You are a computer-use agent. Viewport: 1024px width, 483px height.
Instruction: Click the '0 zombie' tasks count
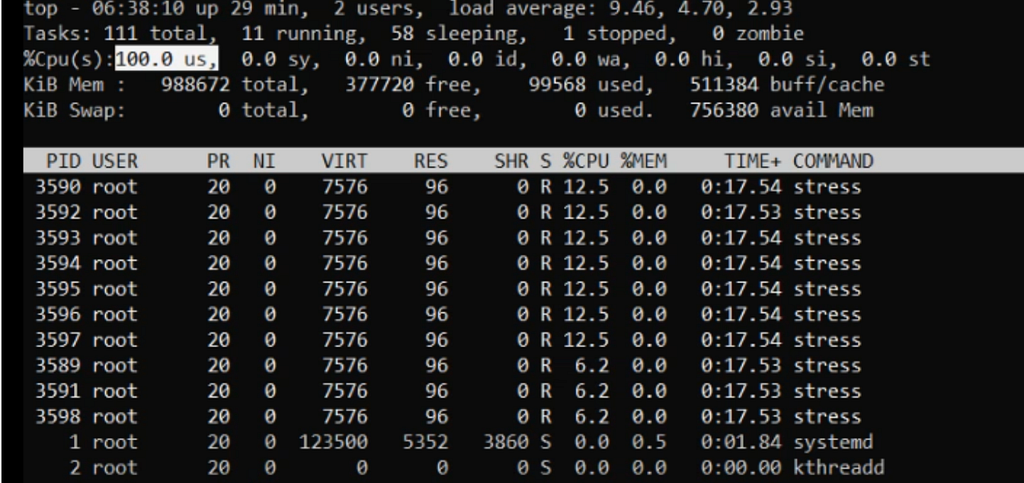(x=759, y=33)
